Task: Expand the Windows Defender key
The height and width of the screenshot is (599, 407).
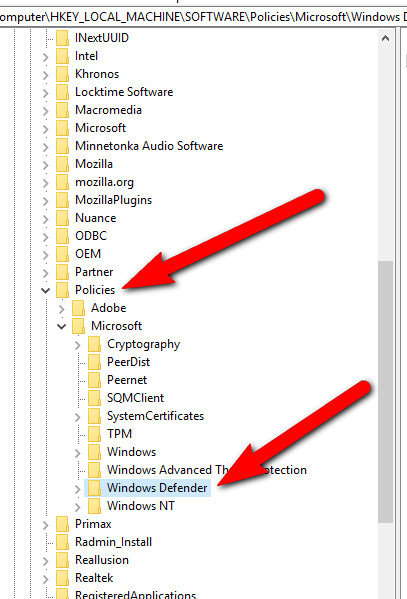Action: 78,489
